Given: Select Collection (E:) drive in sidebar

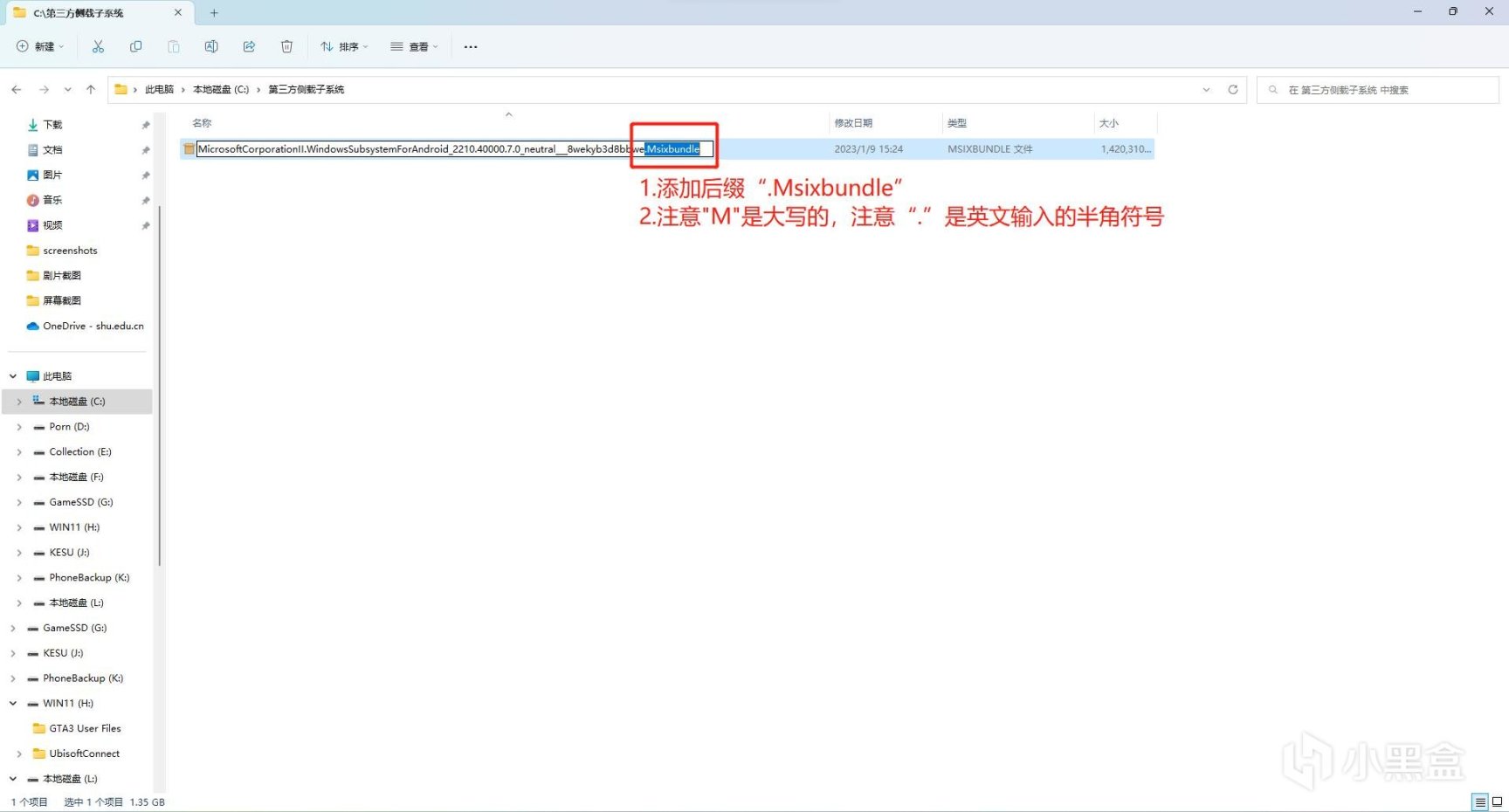Looking at the screenshot, I should click(80, 452).
